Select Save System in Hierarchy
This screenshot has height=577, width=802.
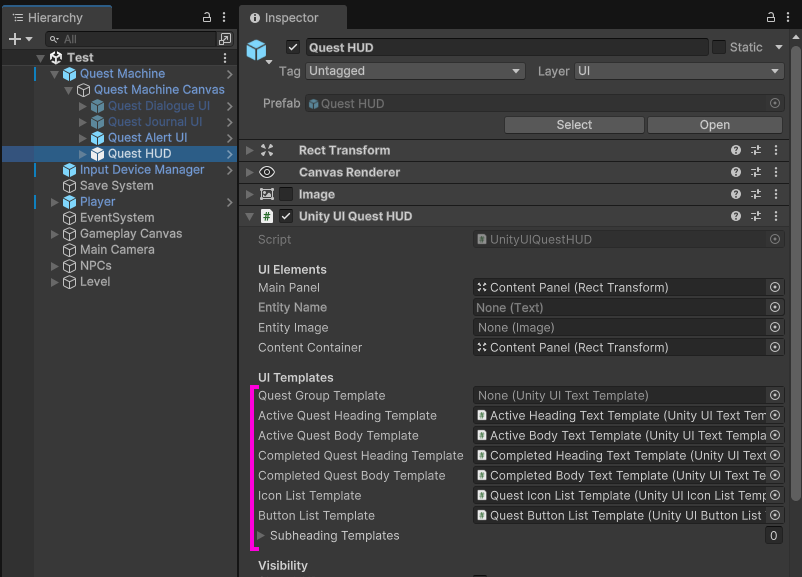click(x=116, y=186)
